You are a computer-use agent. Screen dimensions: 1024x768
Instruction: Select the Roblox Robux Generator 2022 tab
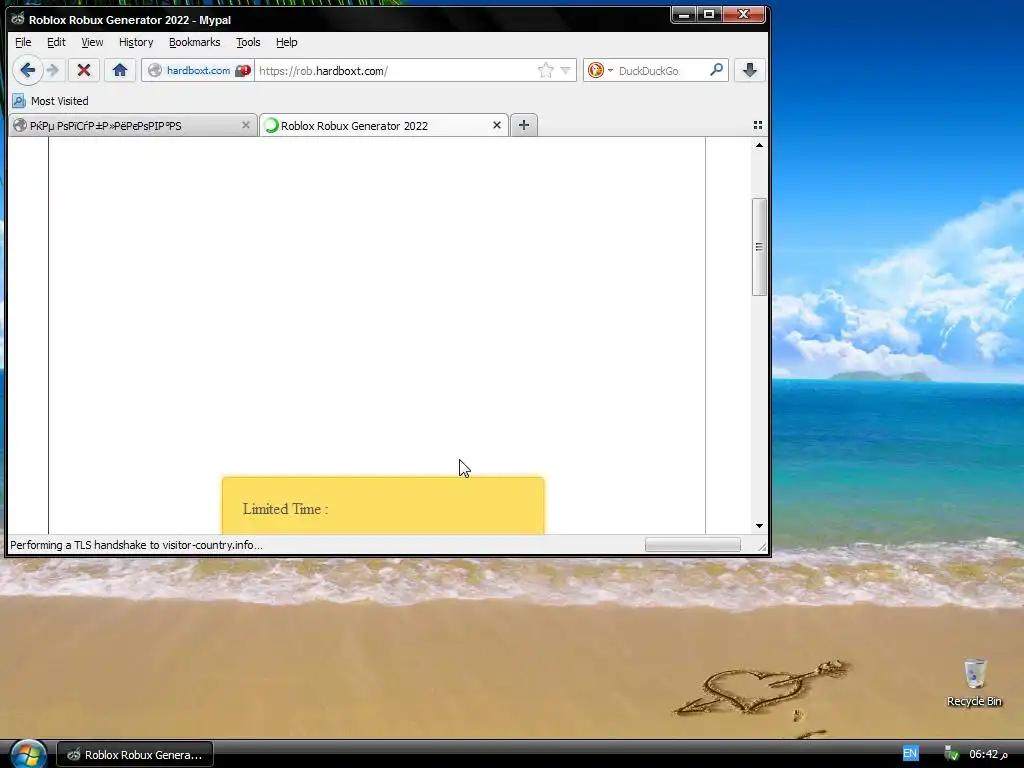pos(383,125)
